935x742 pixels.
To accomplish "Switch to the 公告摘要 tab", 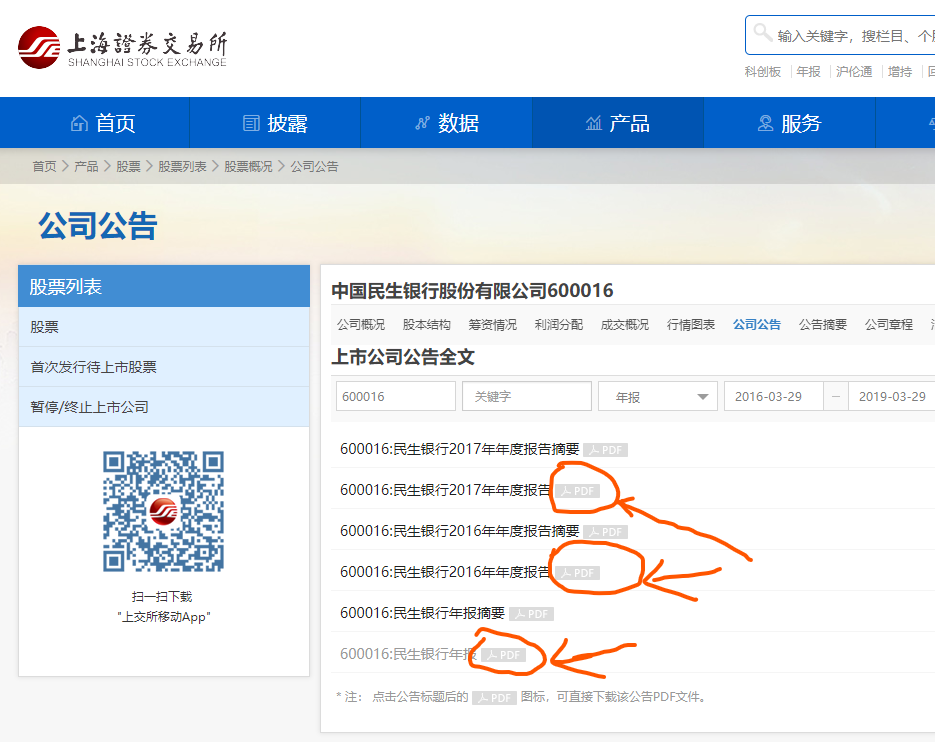I will pos(823,324).
